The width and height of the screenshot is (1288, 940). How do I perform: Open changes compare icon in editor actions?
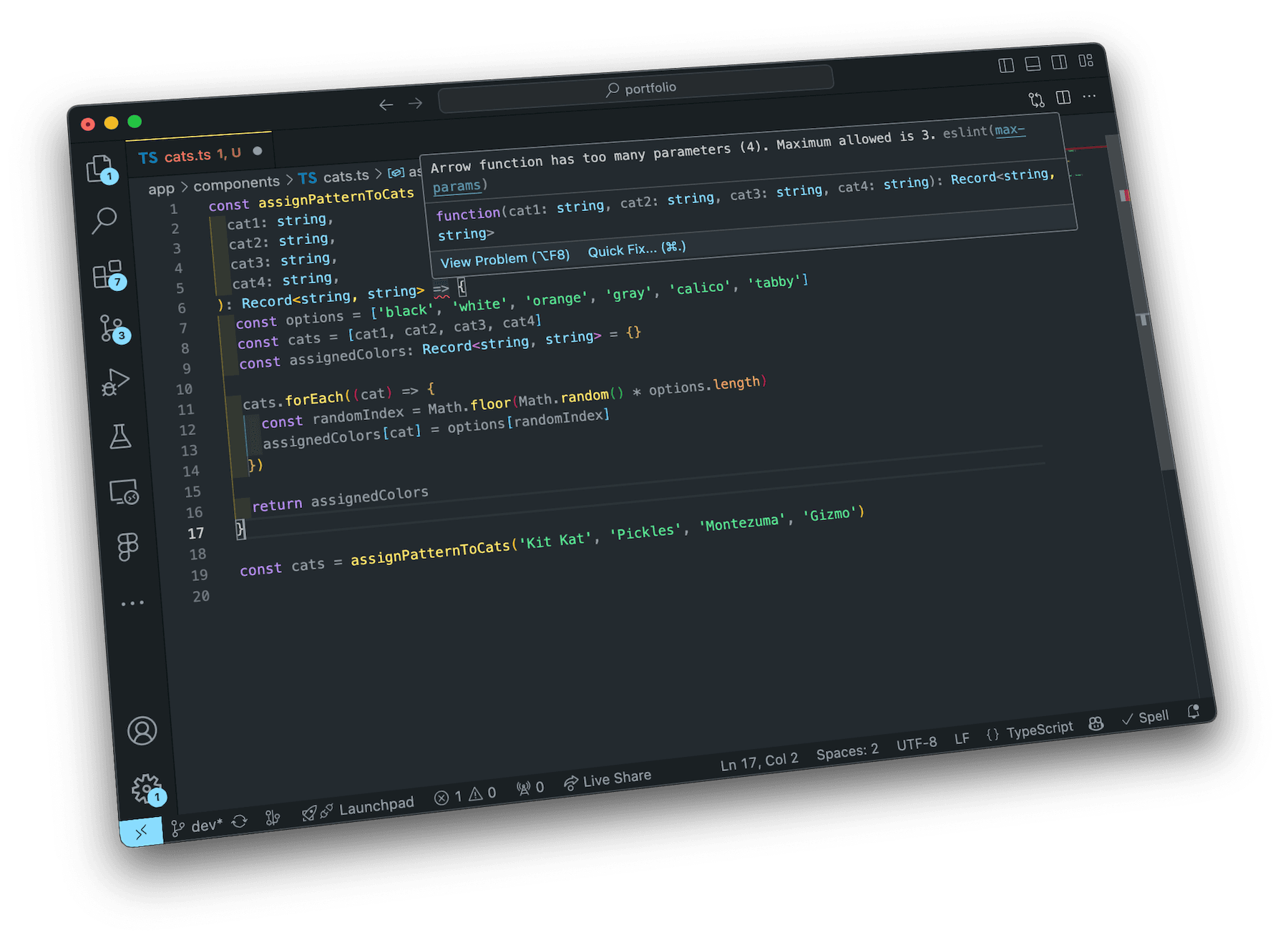pyautogui.click(x=1036, y=99)
